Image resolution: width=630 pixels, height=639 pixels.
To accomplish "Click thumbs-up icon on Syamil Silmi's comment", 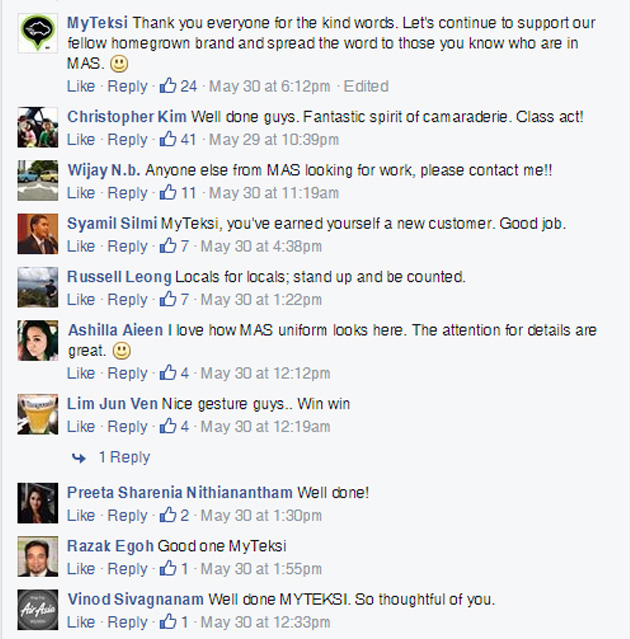I will click(x=168, y=246).
